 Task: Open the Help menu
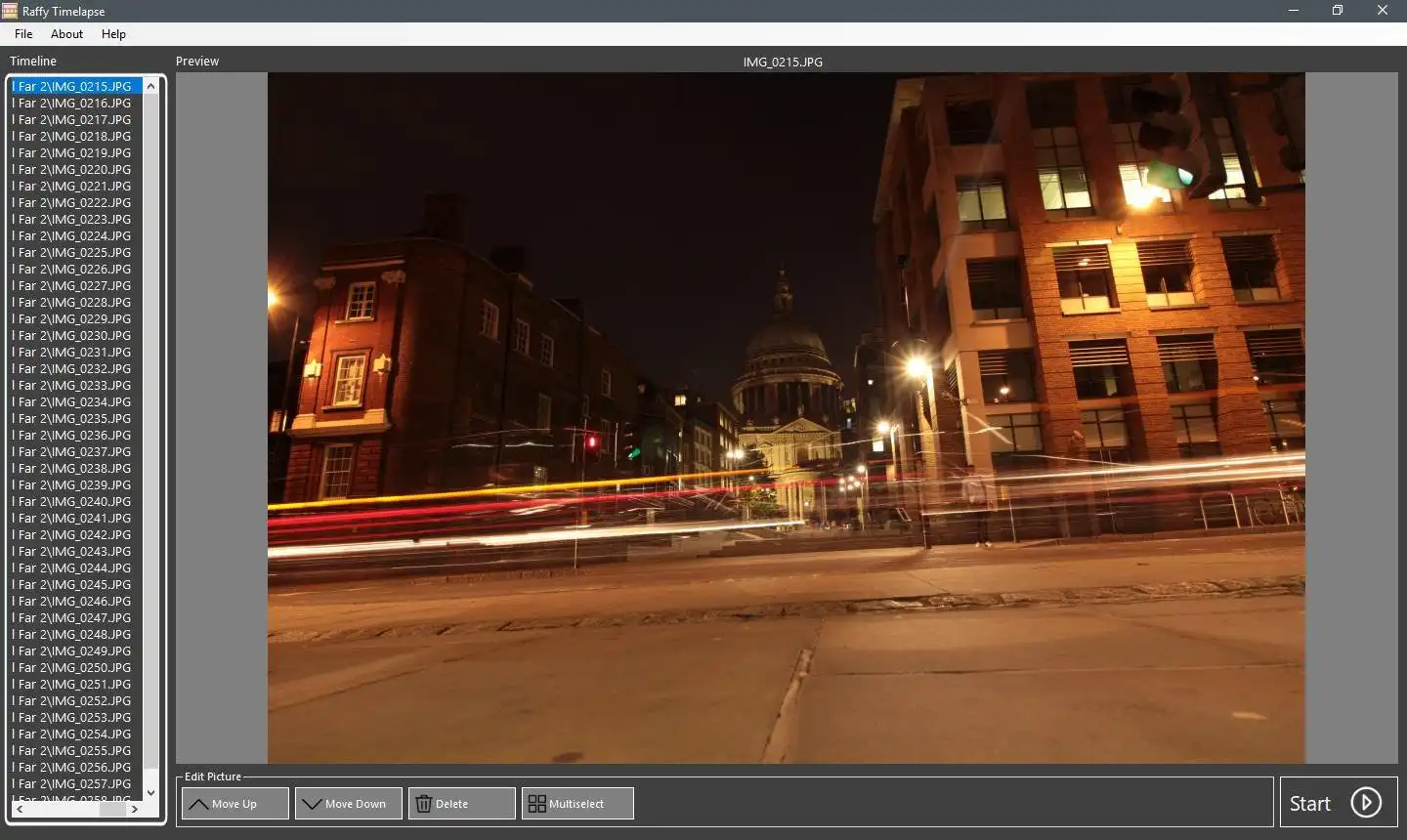coord(113,34)
